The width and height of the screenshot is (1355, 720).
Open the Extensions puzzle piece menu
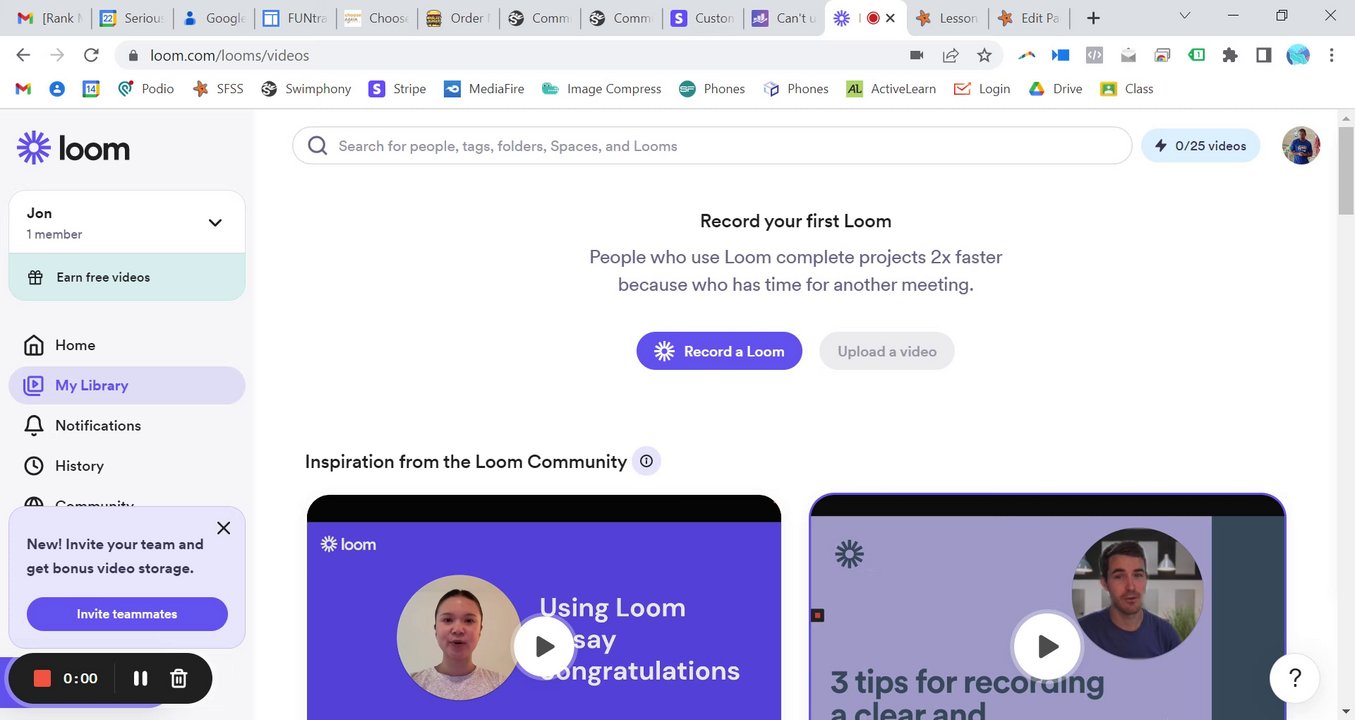[1230, 56]
